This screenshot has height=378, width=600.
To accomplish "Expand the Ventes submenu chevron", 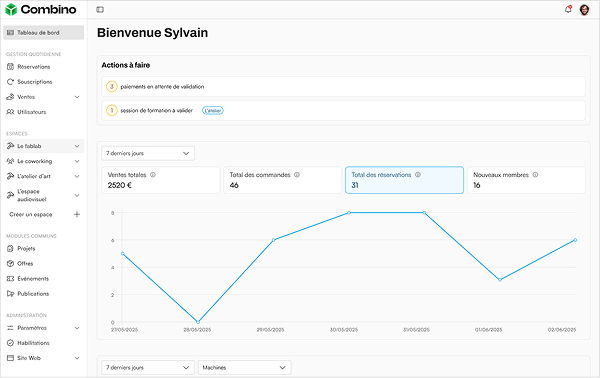I will 77,97.
